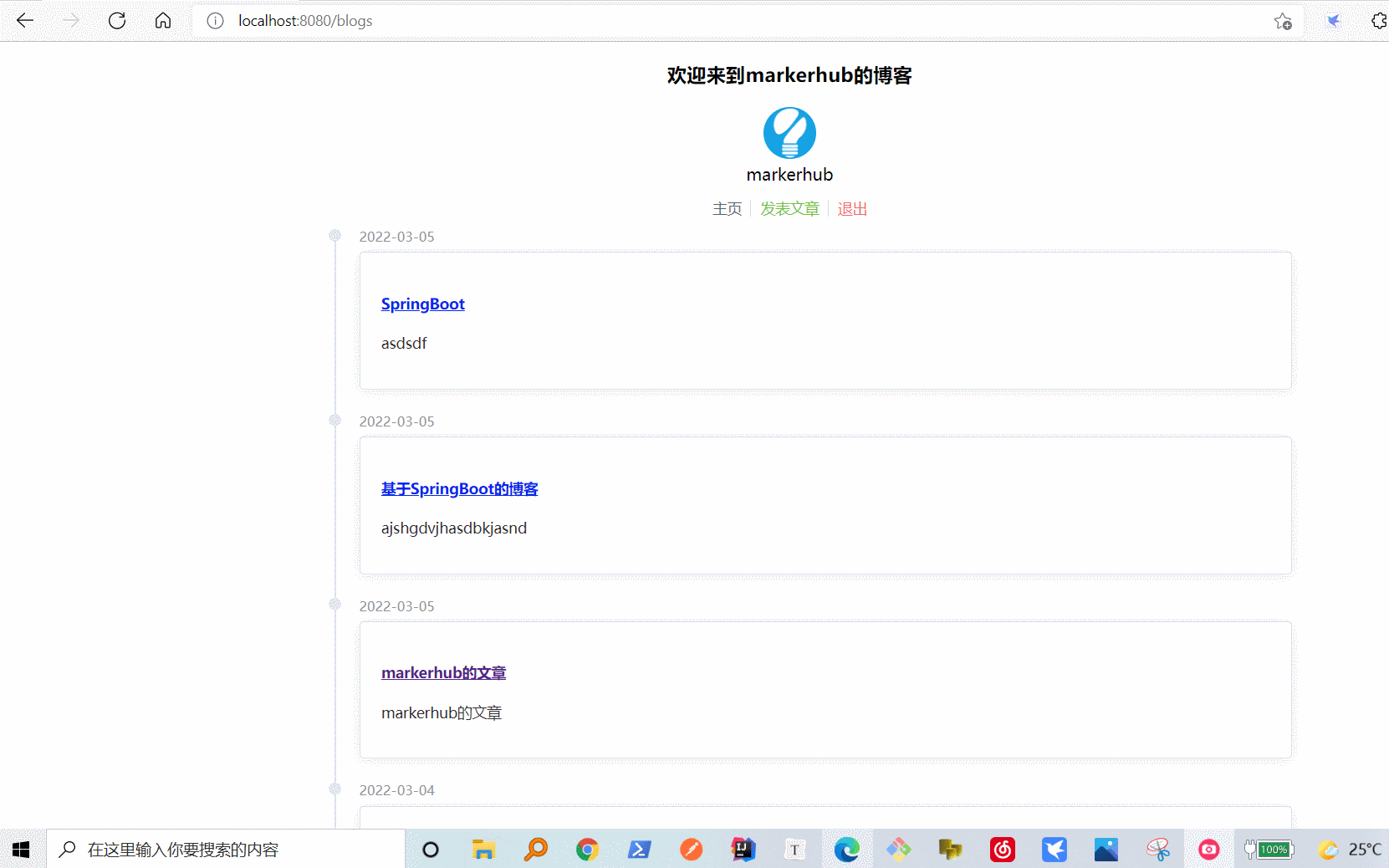
Task: Open the weather widget showing 25°C
Action: pos(1351,850)
